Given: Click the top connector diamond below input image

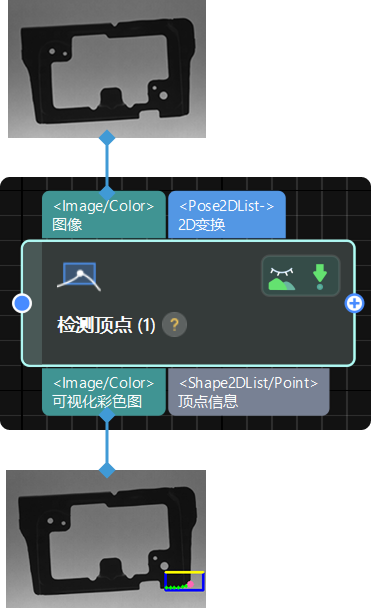Looking at the screenshot, I should [x=107, y=138].
